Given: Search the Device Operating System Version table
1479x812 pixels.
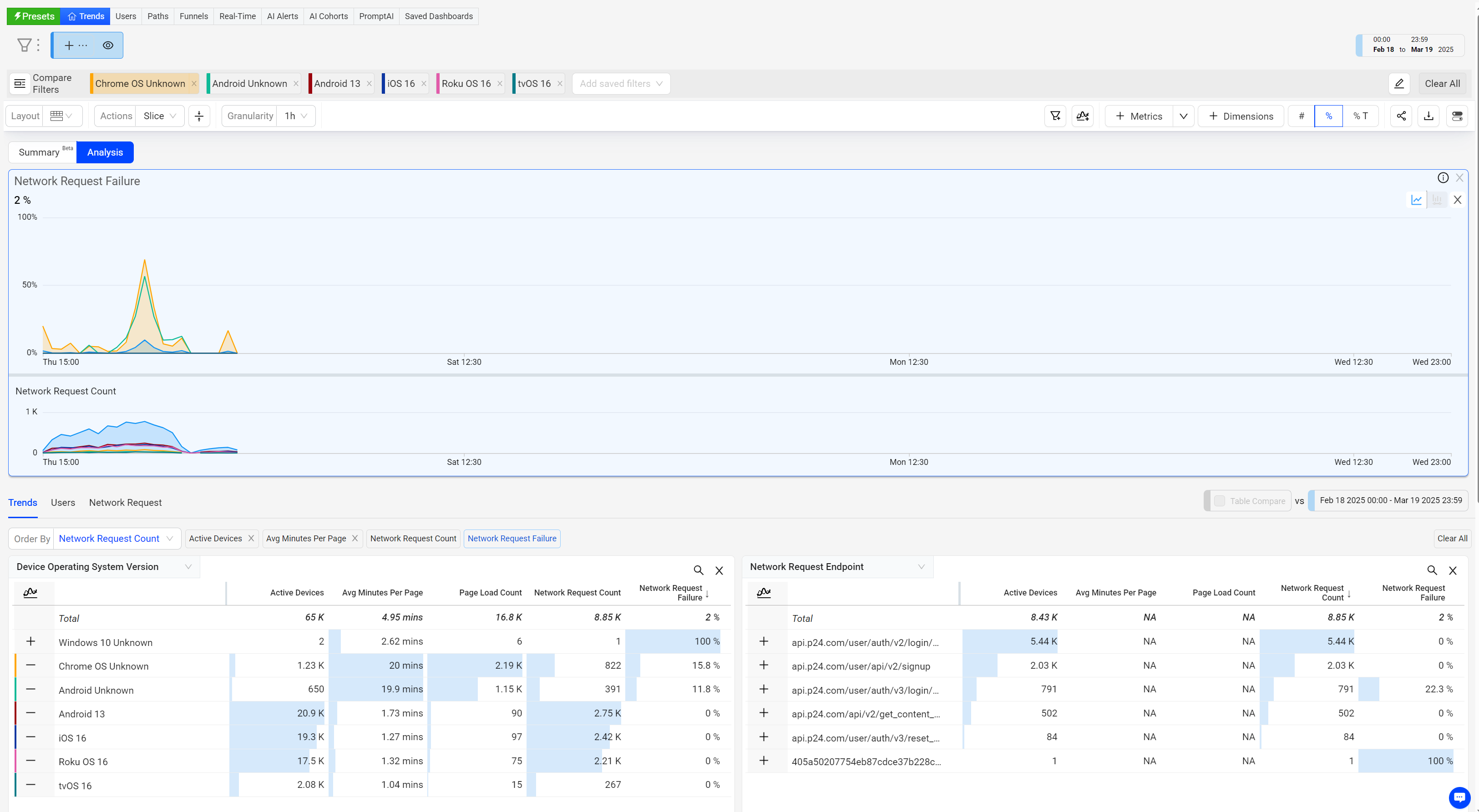Looking at the screenshot, I should 698,570.
